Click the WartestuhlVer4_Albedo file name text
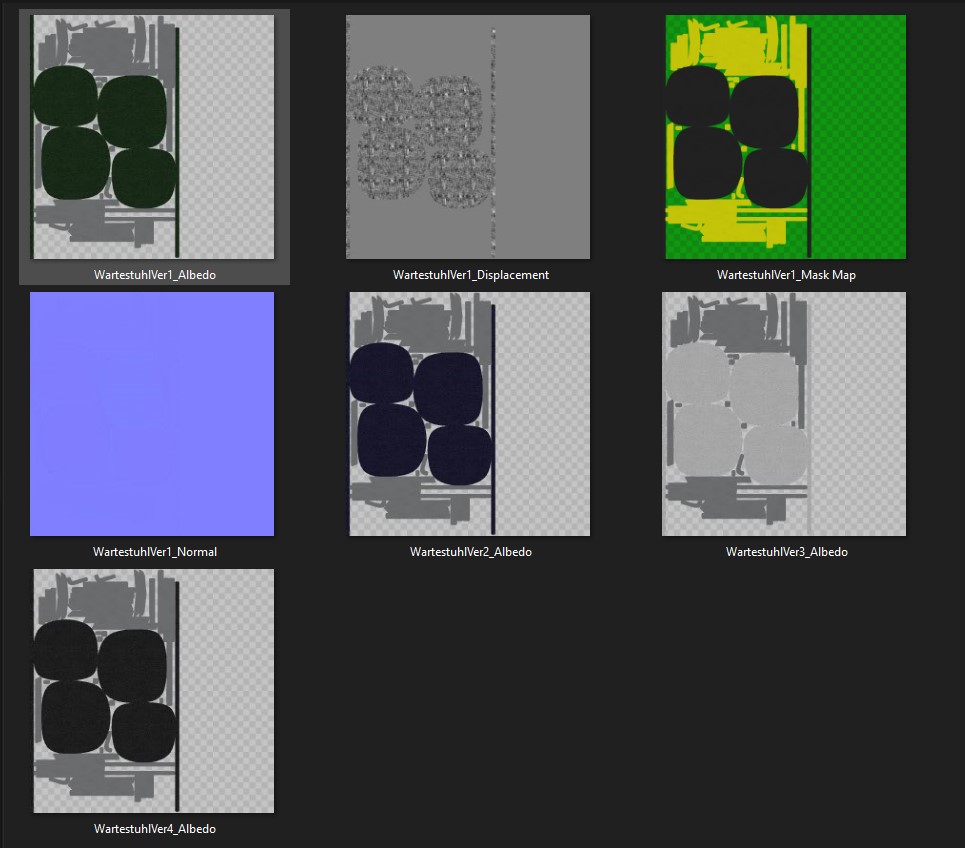 pyautogui.click(x=154, y=829)
